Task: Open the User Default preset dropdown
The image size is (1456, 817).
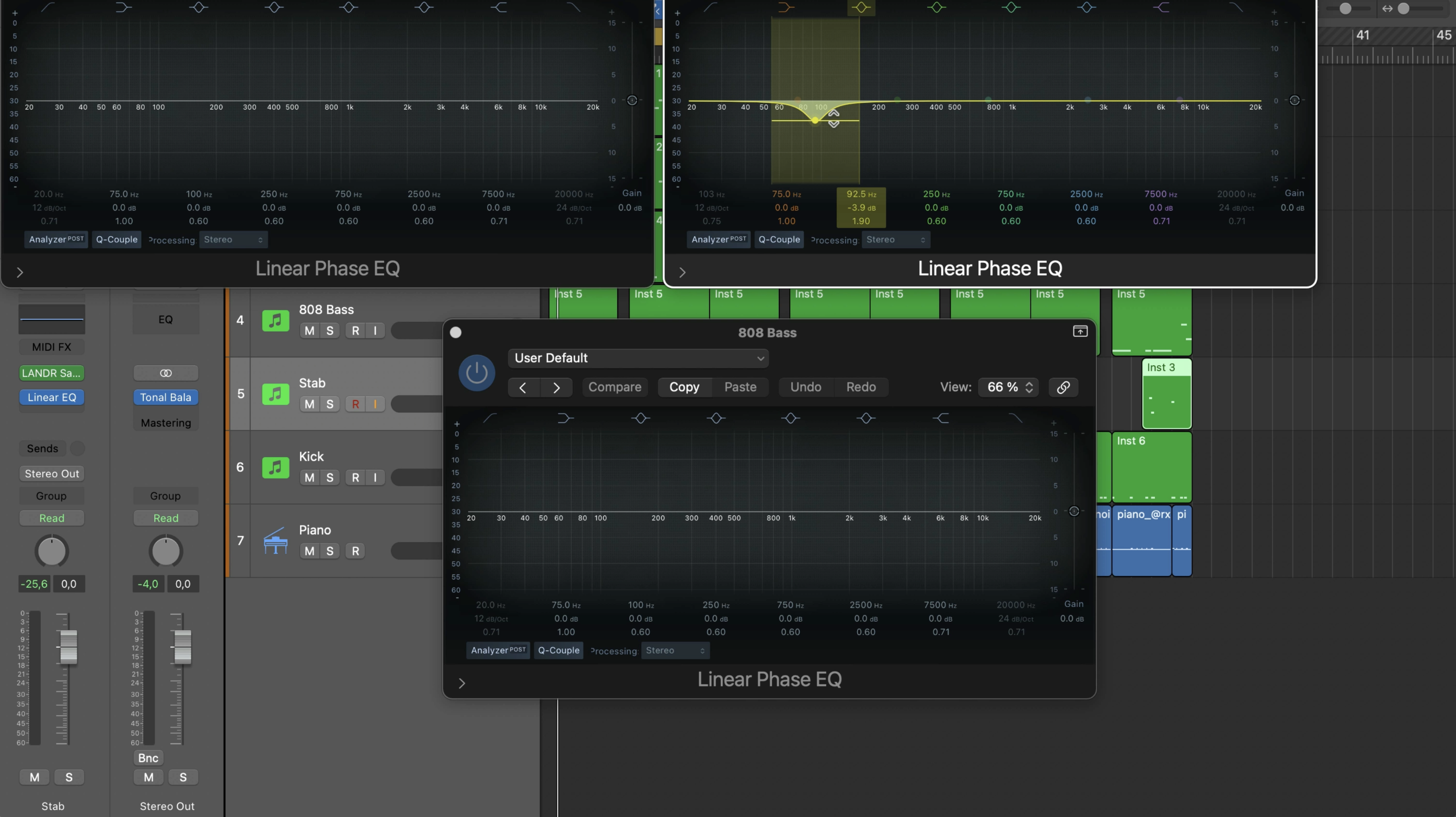Action: (638, 358)
